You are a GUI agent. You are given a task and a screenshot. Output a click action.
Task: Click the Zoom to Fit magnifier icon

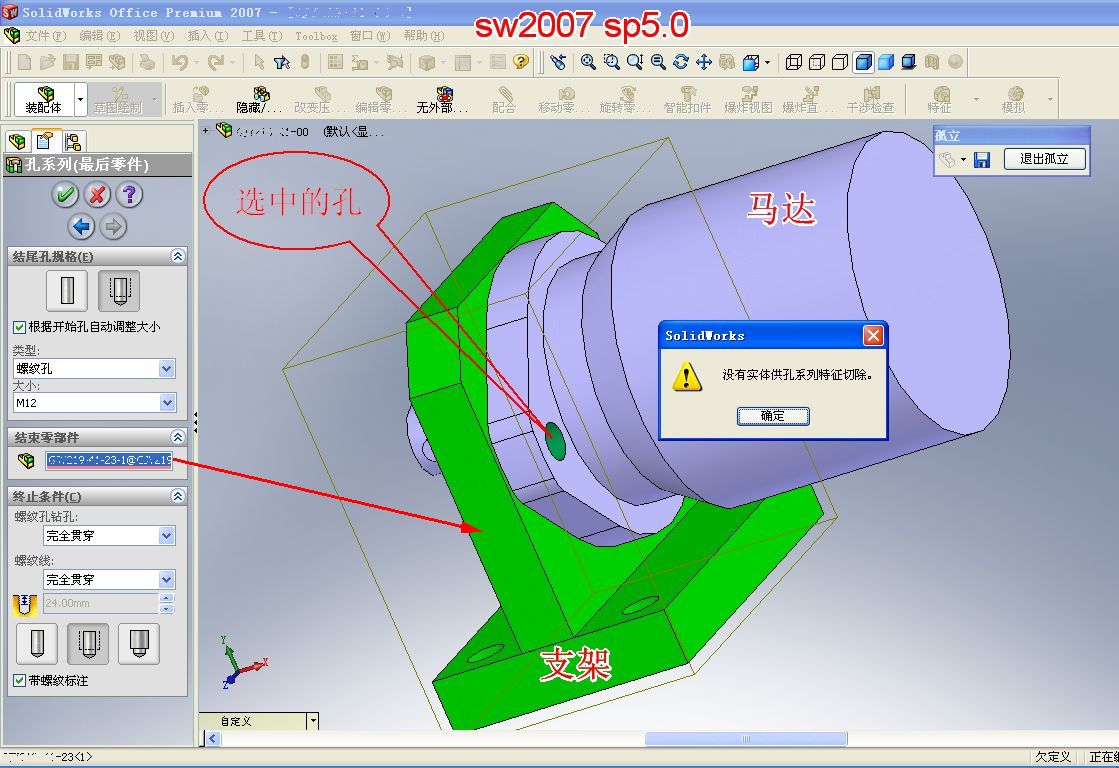pos(588,62)
